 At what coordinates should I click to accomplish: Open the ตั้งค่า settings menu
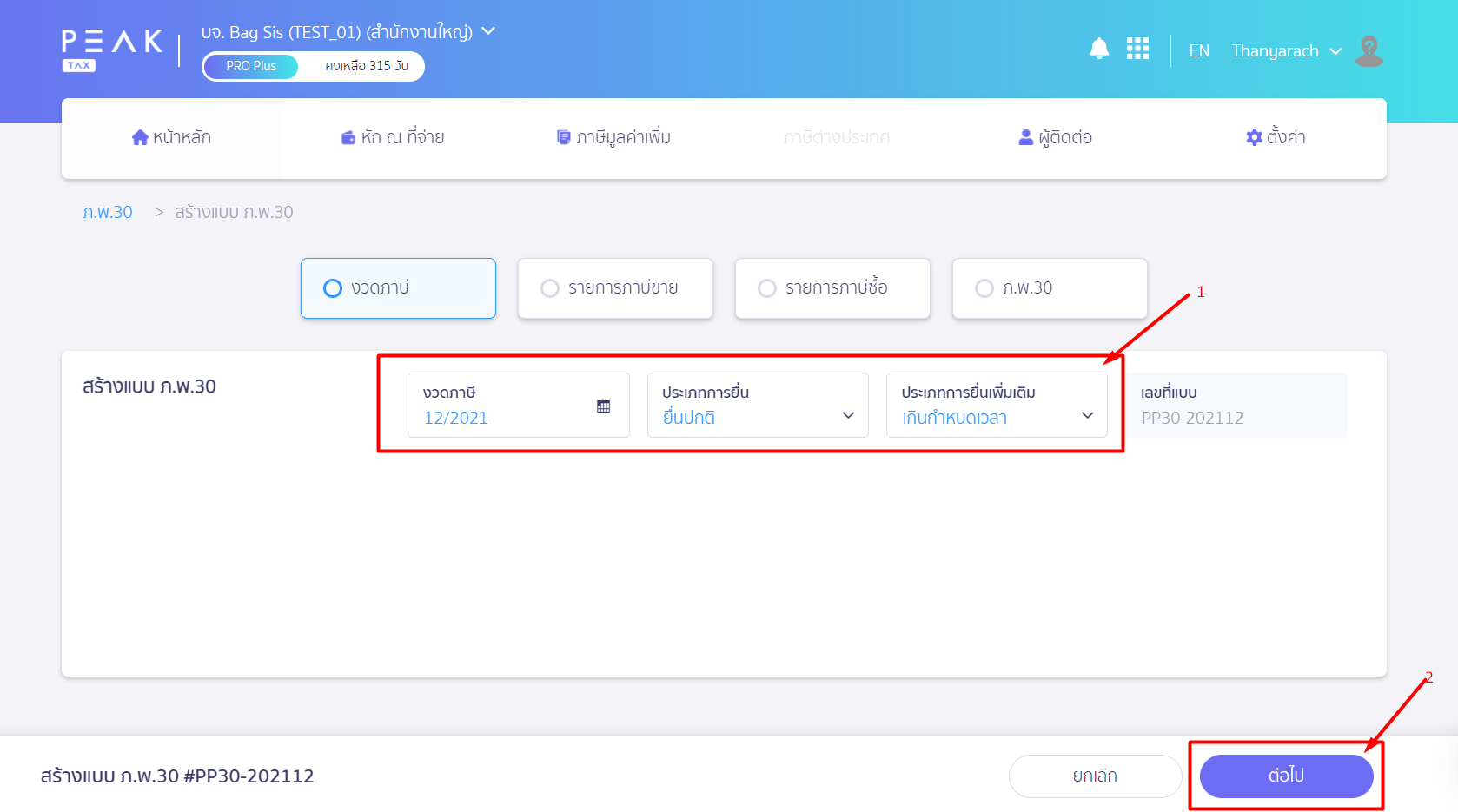pyautogui.click(x=1276, y=137)
